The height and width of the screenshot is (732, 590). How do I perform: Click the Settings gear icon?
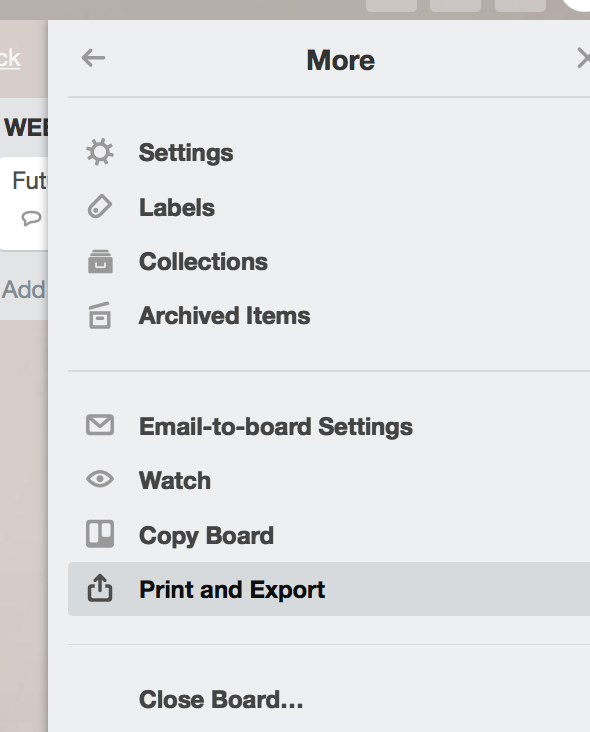pos(100,152)
